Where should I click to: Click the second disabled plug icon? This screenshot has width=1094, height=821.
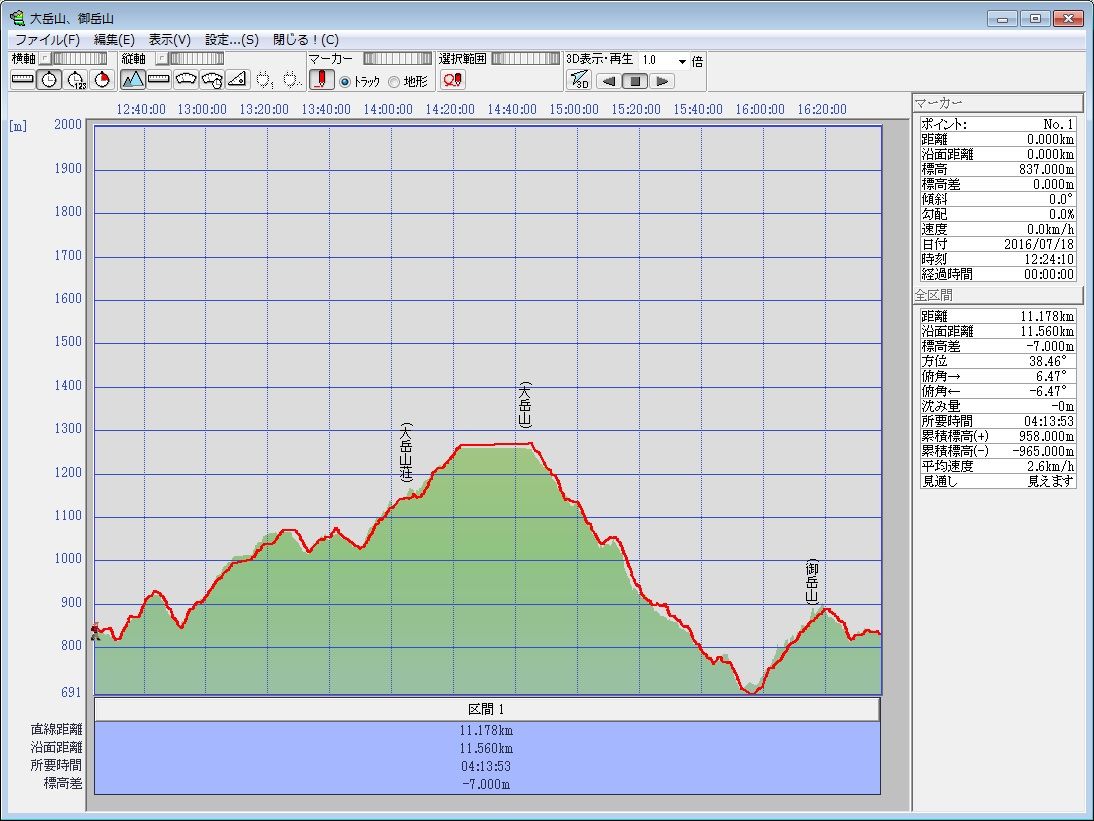tap(291, 80)
